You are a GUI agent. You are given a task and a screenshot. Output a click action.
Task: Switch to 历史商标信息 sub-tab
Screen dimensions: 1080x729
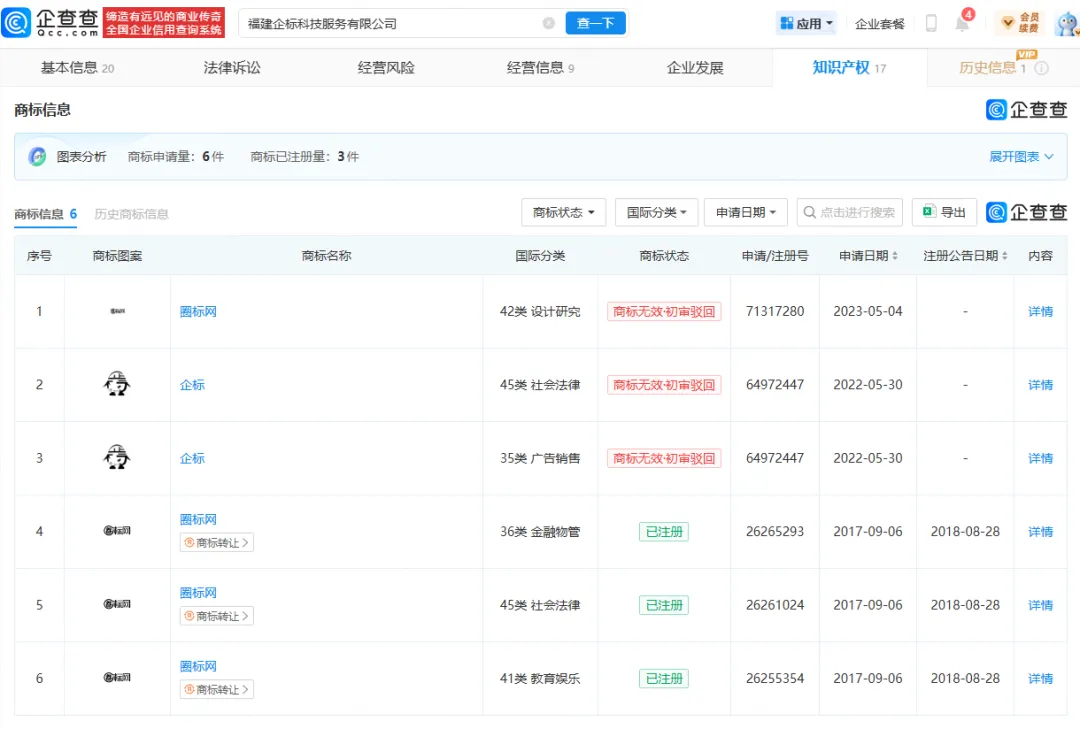point(132,214)
